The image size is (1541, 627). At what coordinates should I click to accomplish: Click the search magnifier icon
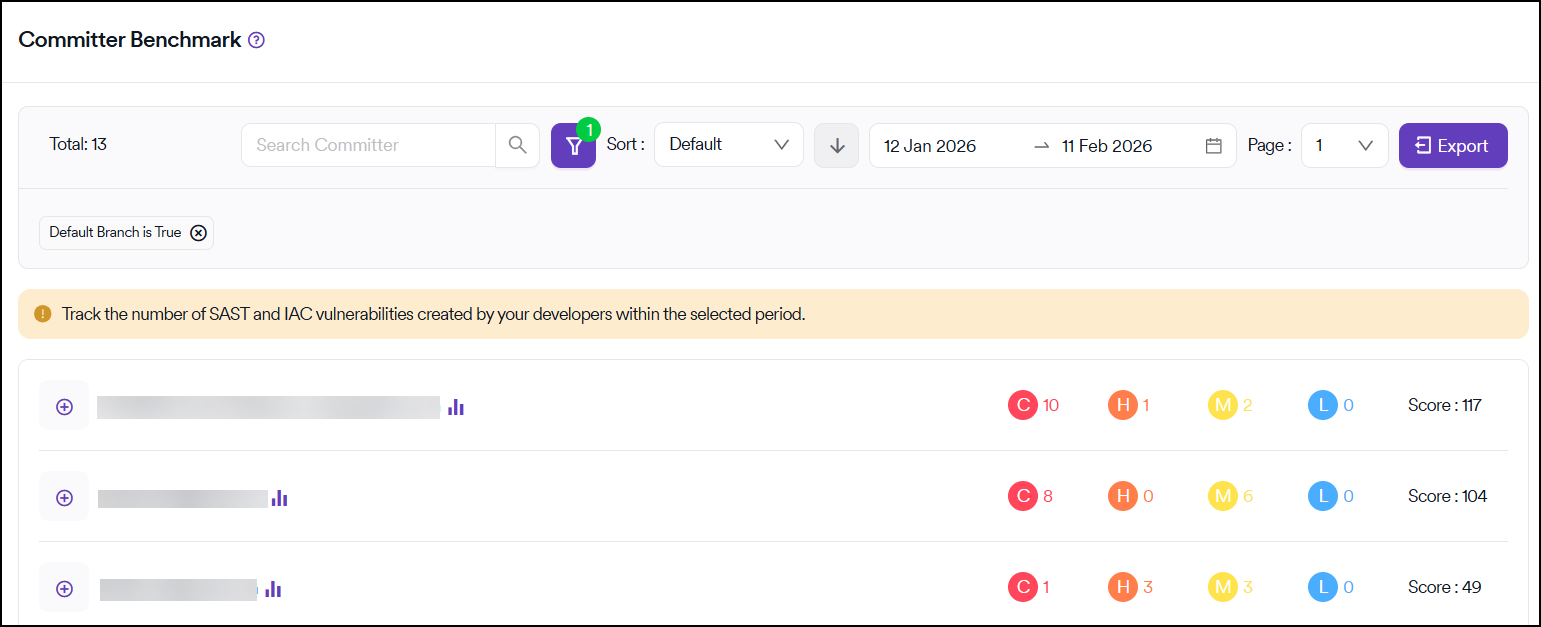(517, 145)
